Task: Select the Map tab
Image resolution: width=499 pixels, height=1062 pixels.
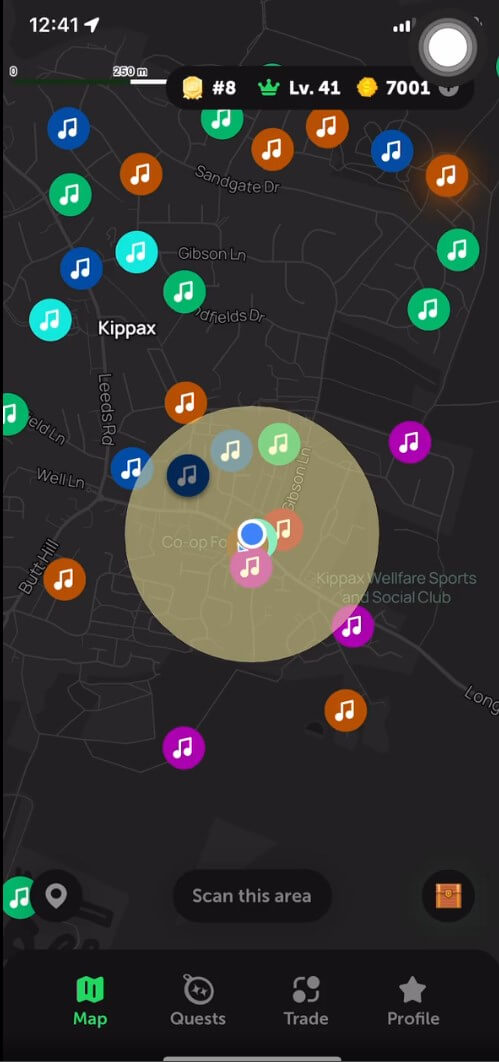Action: tap(89, 1001)
